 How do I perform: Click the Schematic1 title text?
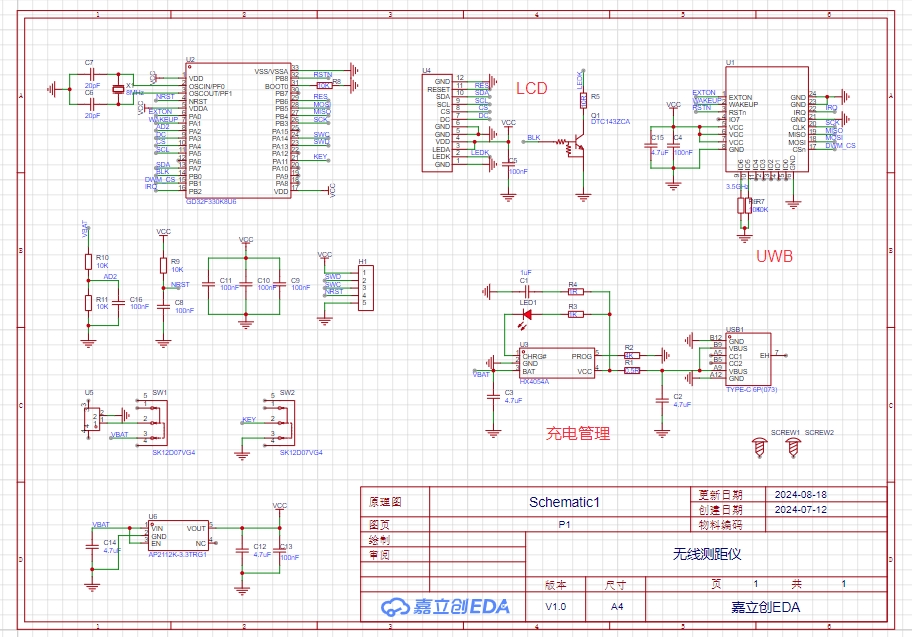[x=564, y=502]
